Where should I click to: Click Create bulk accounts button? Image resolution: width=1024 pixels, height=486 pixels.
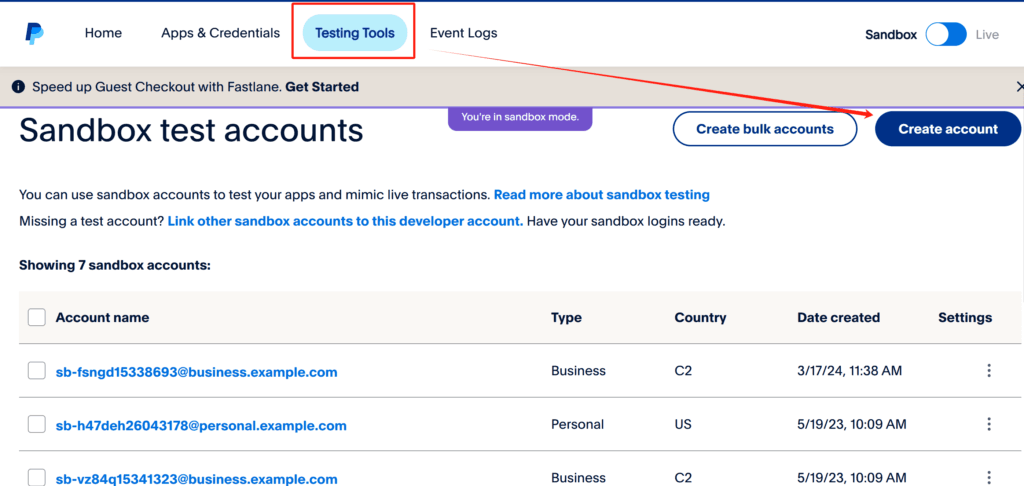[765, 129]
